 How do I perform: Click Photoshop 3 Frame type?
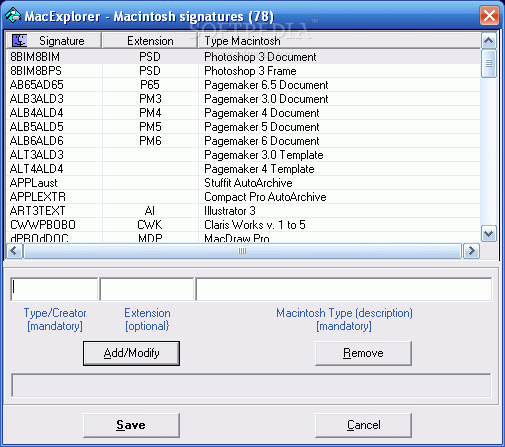click(x=250, y=71)
